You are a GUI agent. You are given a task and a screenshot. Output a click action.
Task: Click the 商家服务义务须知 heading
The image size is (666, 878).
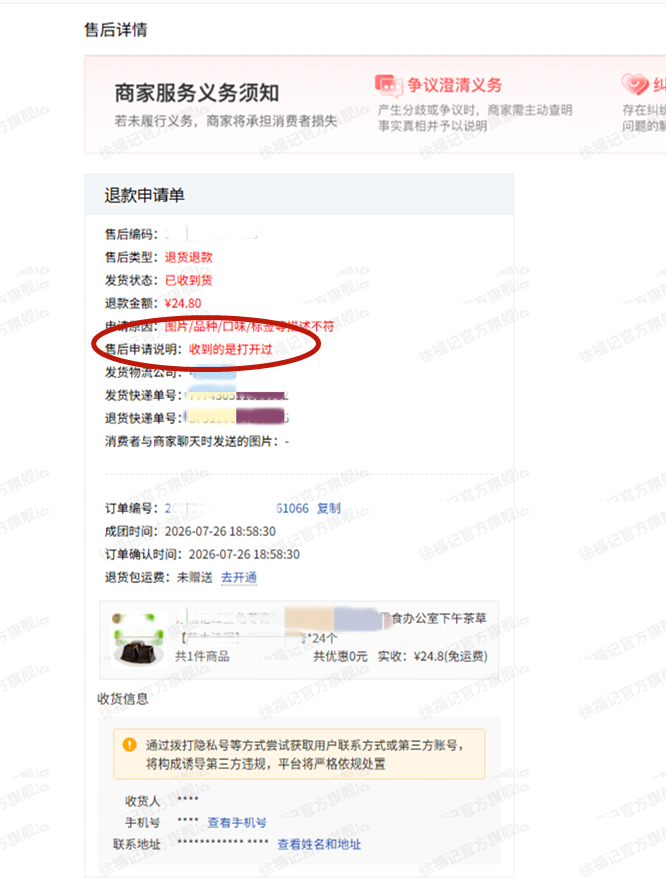tap(197, 93)
